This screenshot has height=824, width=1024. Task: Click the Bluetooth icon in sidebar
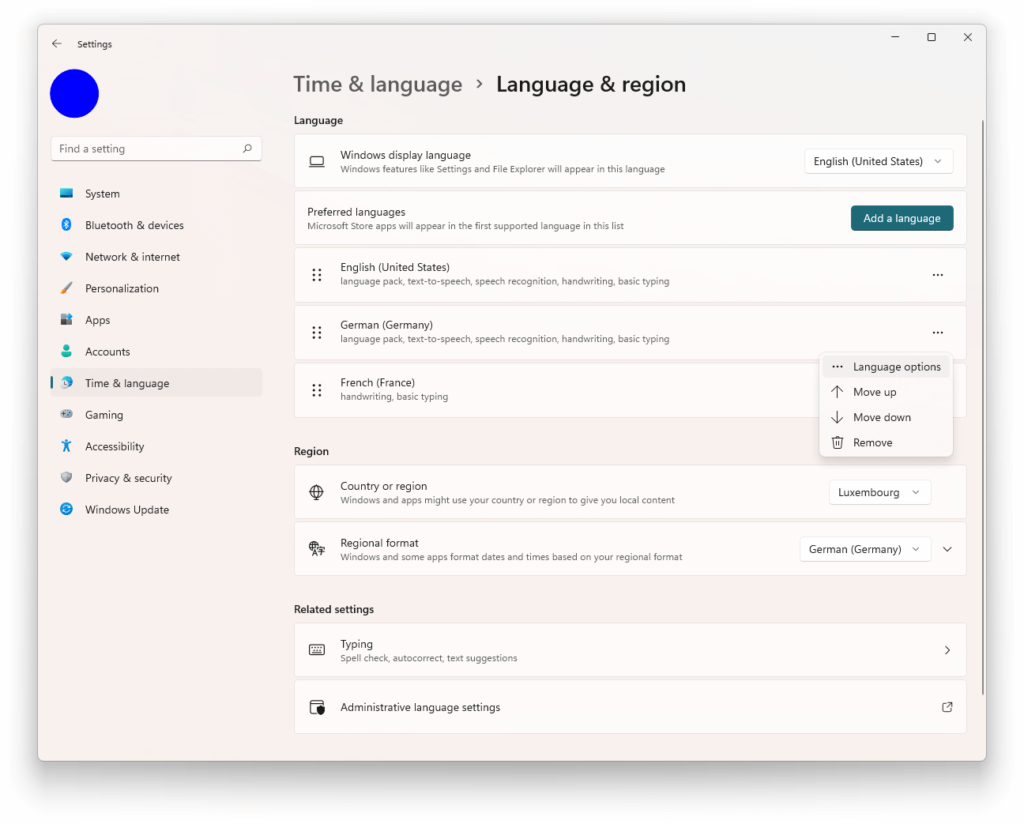pos(67,225)
